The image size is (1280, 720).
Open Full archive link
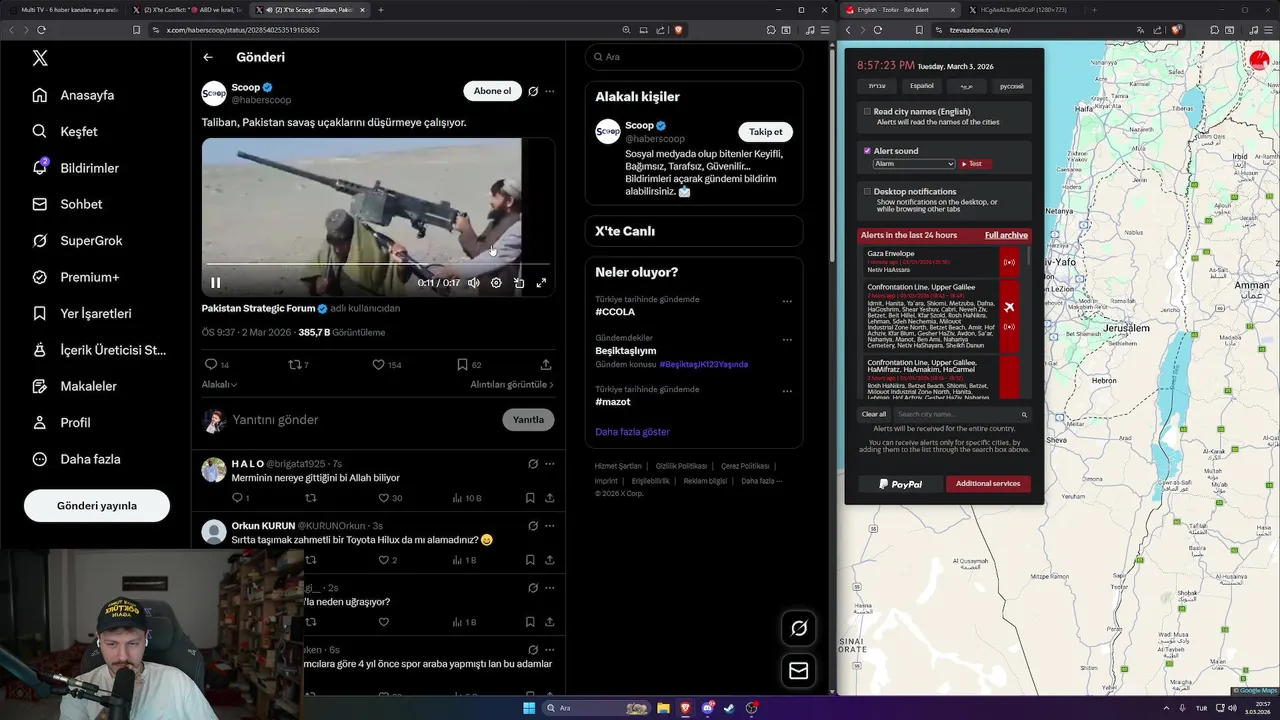coord(1006,235)
